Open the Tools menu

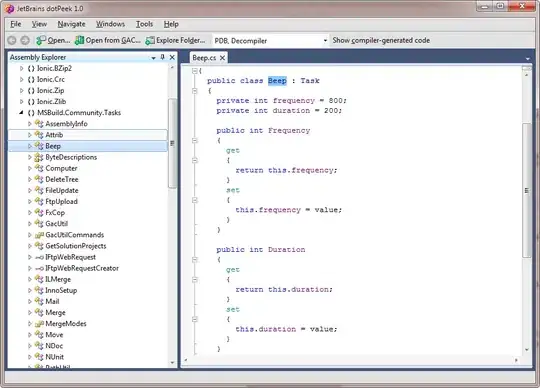point(144,24)
